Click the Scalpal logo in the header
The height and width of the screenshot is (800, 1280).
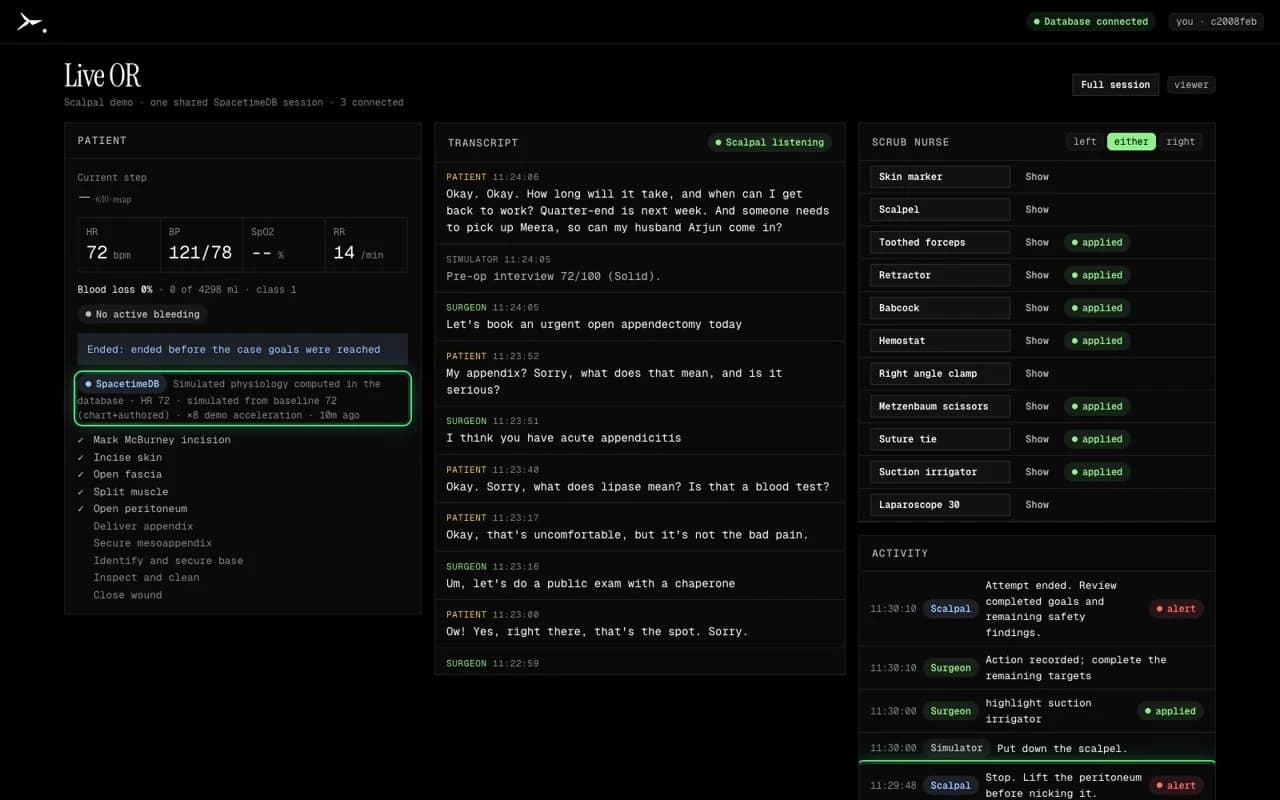(31, 23)
